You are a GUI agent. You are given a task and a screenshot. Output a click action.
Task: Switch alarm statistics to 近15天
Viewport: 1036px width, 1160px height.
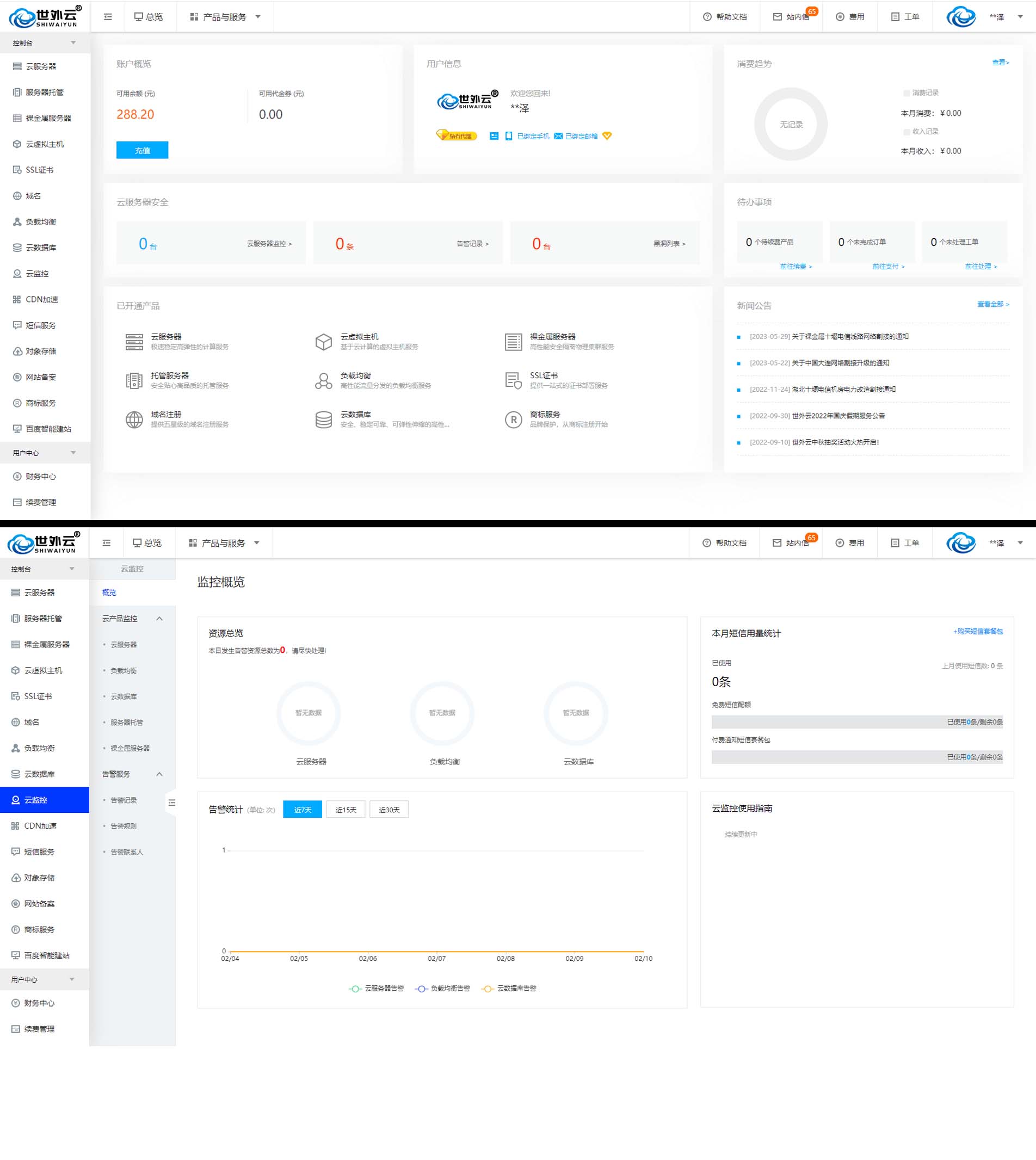click(346, 810)
